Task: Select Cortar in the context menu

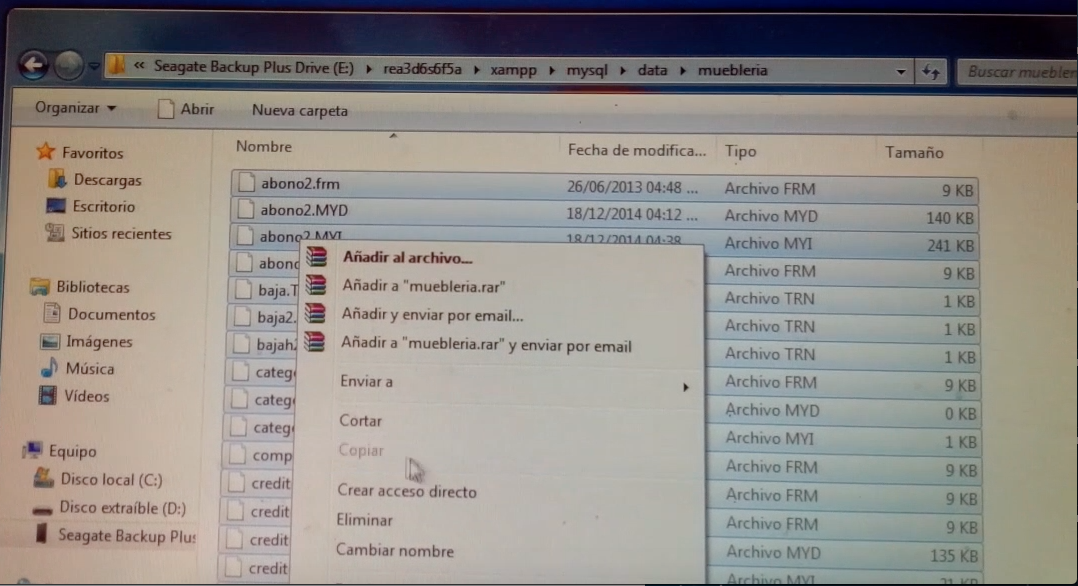Action: [x=360, y=421]
